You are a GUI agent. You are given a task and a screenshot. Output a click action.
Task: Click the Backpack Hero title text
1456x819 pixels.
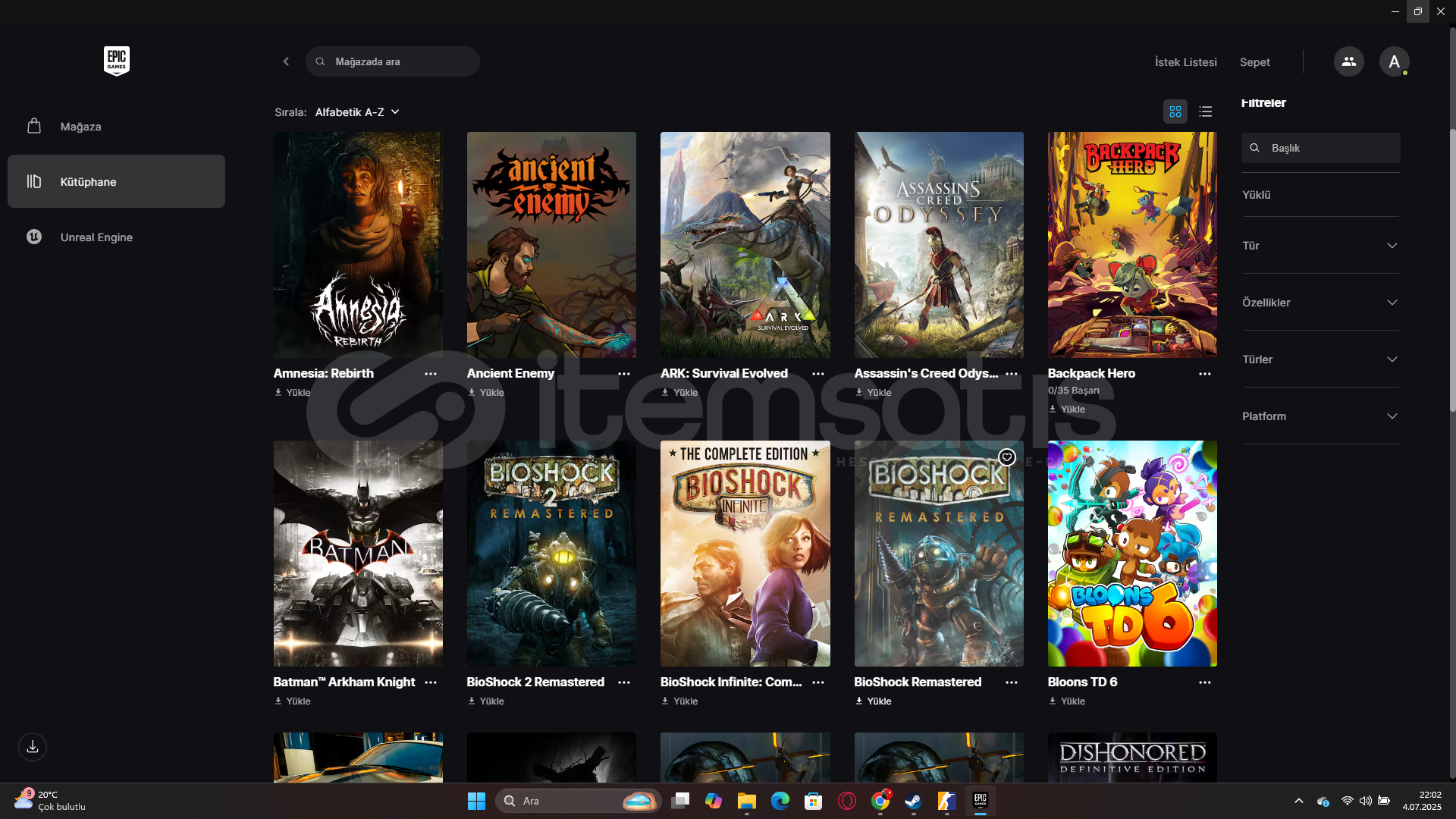pos(1091,374)
